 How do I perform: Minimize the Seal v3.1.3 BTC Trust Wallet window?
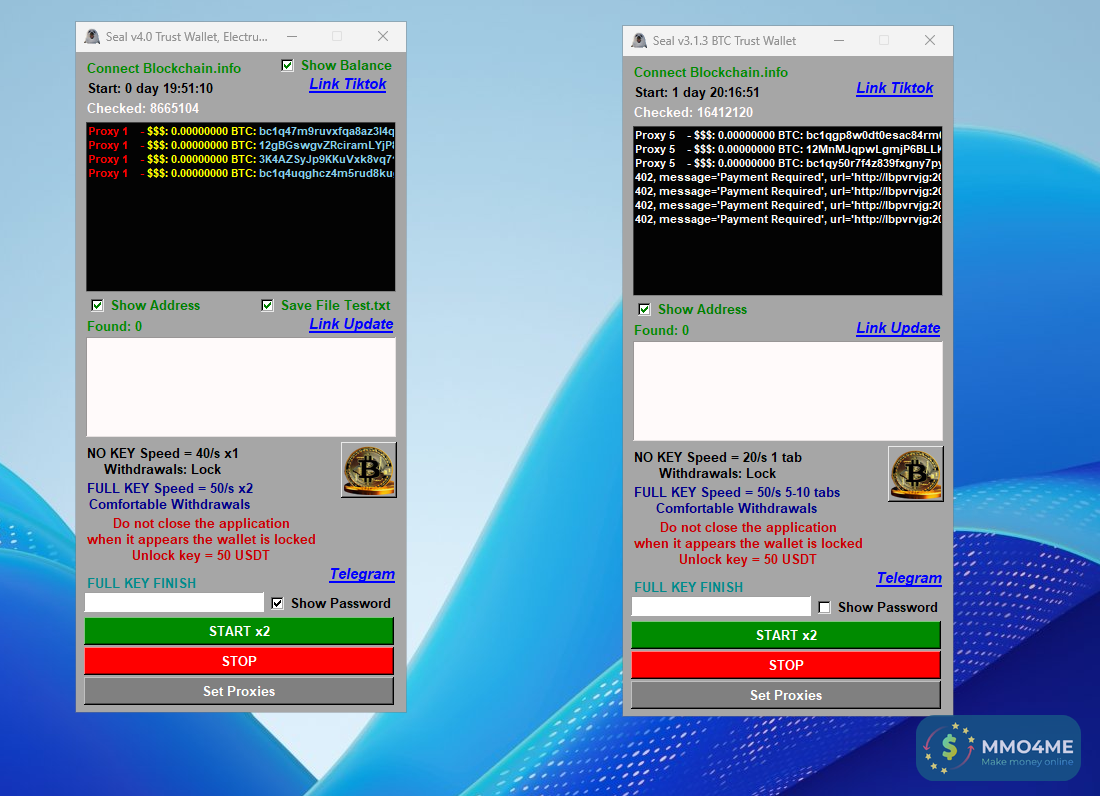(838, 41)
